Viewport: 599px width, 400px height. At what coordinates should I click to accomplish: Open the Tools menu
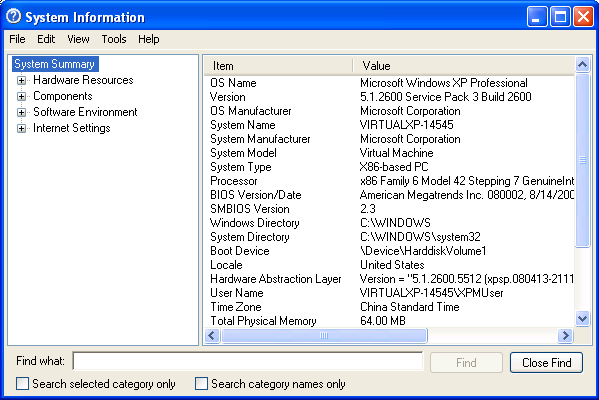[114, 39]
